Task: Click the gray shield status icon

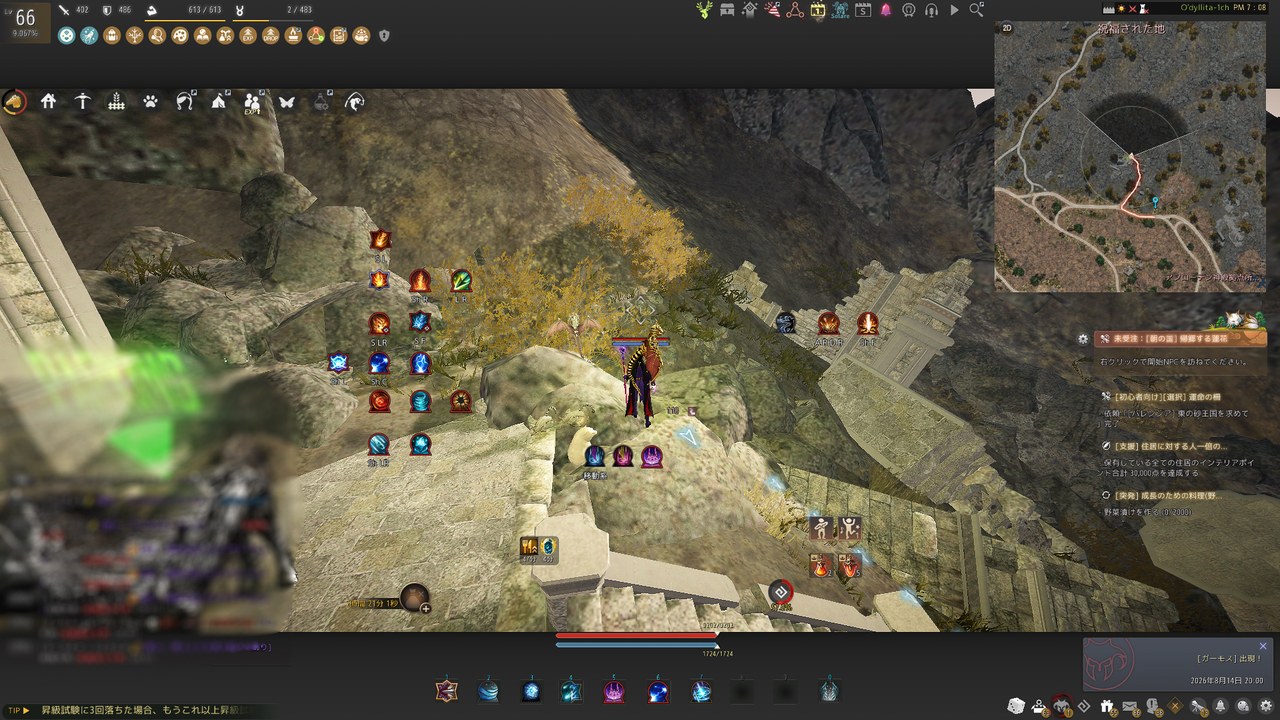Action: [384, 35]
